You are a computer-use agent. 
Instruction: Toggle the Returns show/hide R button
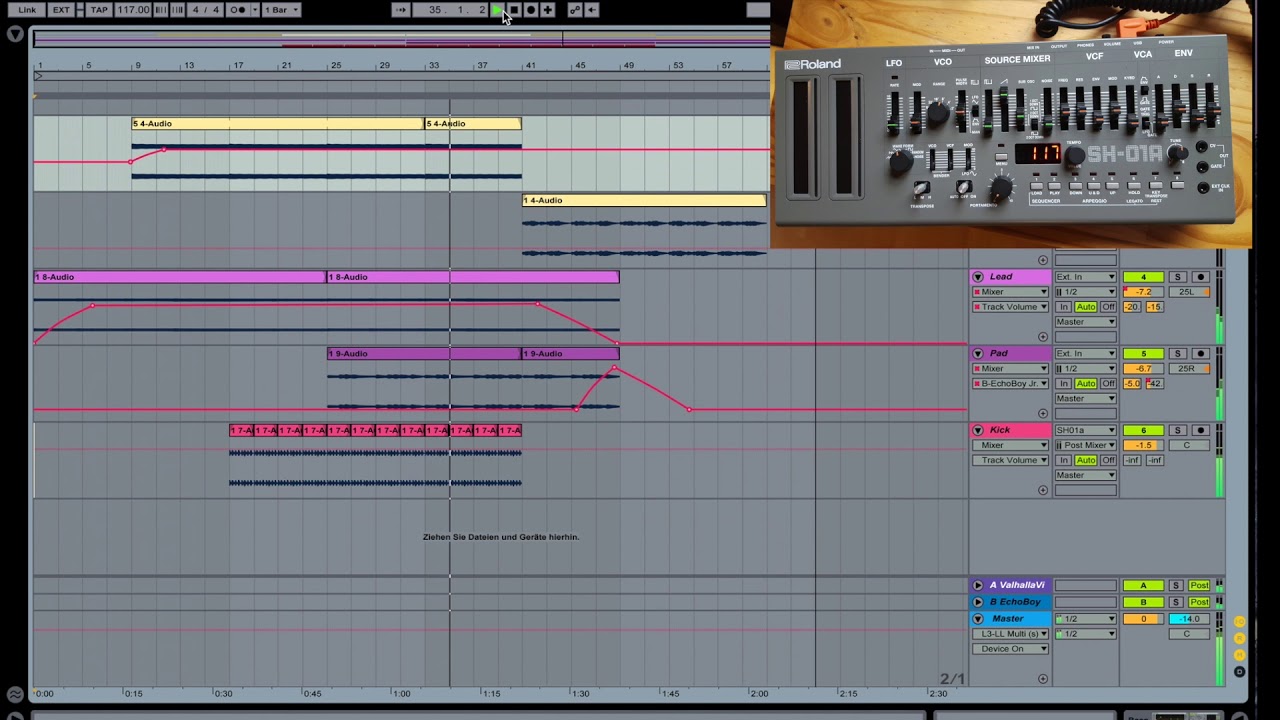click(1240, 638)
